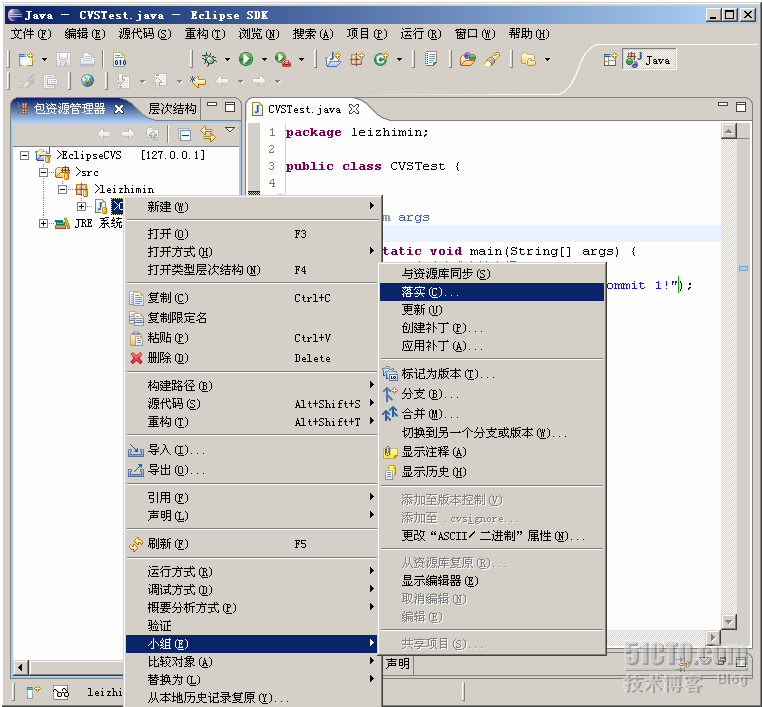762x707 pixels.
Task: Close the CVSTest.java editor tab
Action: coord(353,109)
